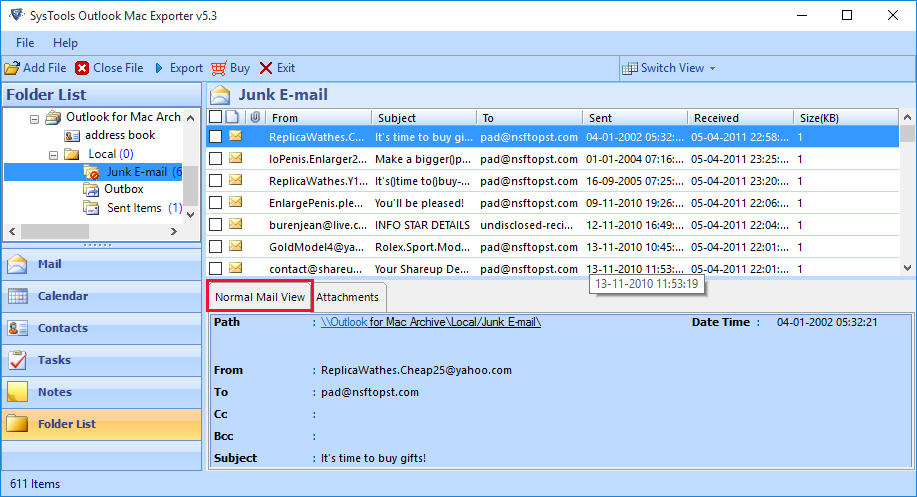Click envelope icon of loPenis.Enlarger2 row

[x=236, y=158]
